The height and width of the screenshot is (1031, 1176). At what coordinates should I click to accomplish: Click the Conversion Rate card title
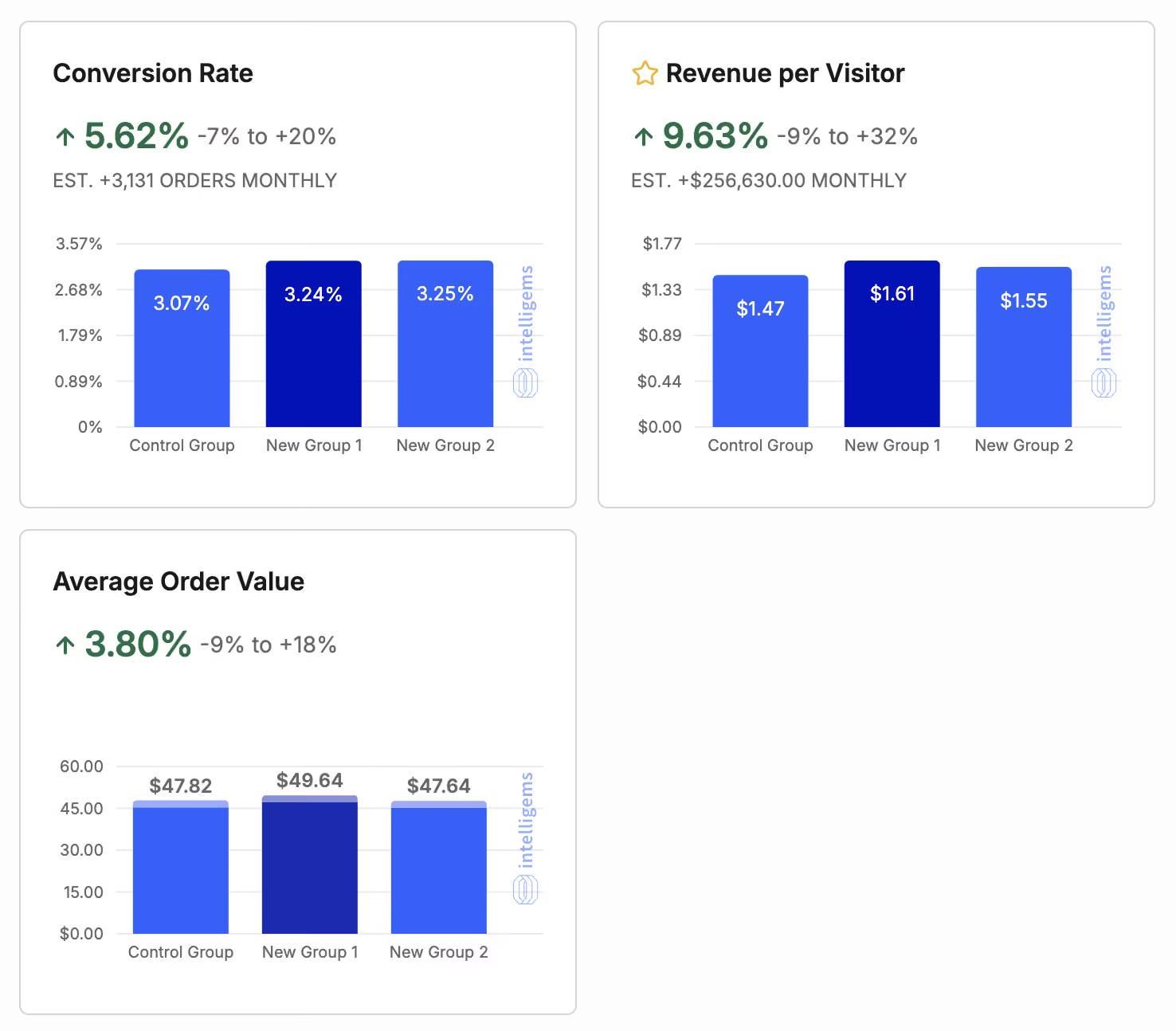pyautogui.click(x=153, y=73)
